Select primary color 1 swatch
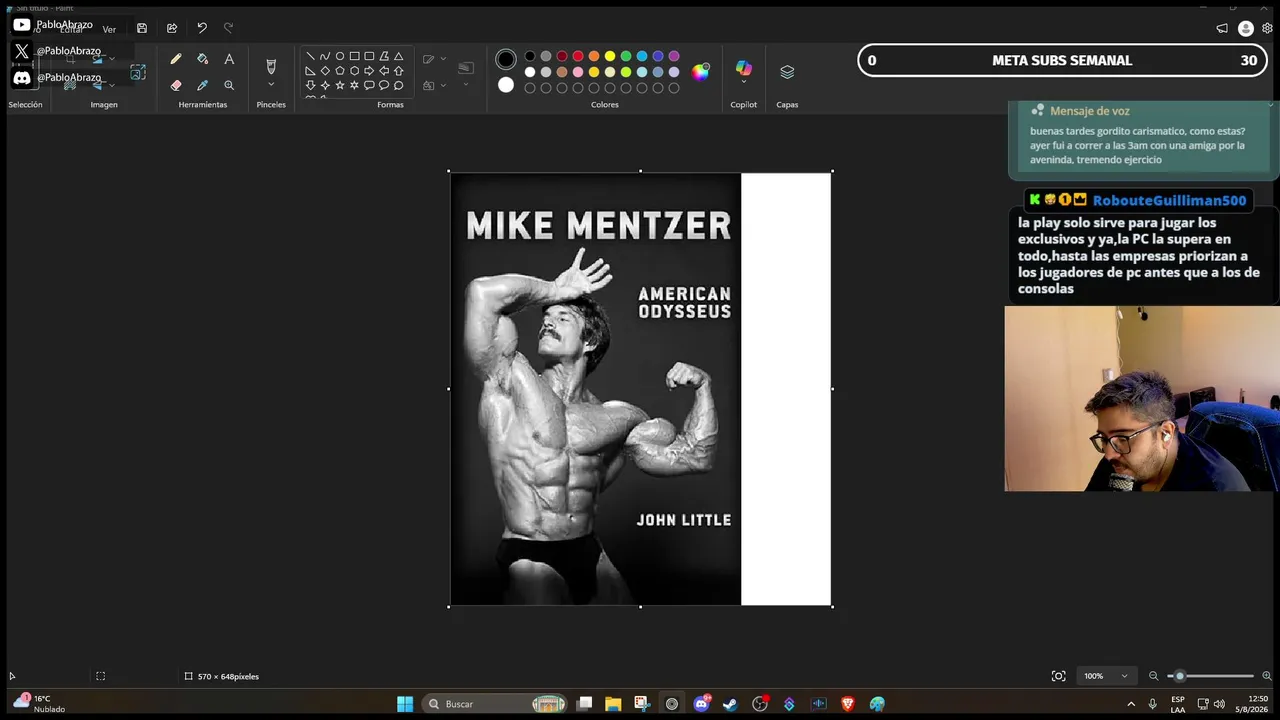The height and width of the screenshot is (720, 1280). coord(506,60)
